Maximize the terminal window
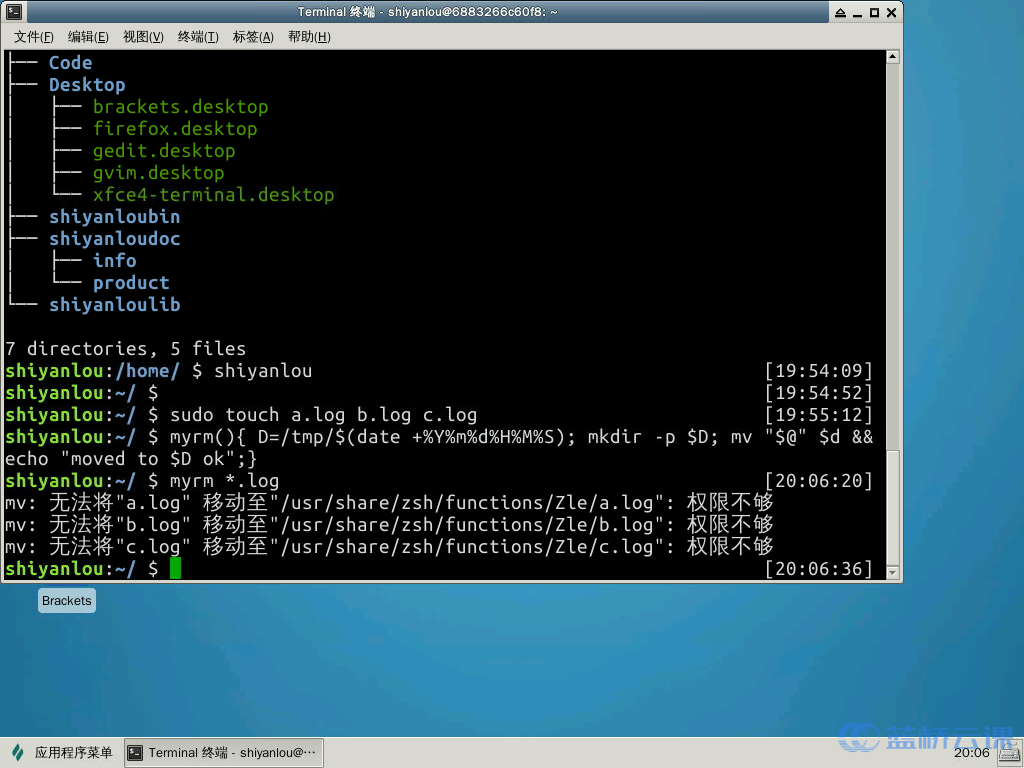 (875, 12)
